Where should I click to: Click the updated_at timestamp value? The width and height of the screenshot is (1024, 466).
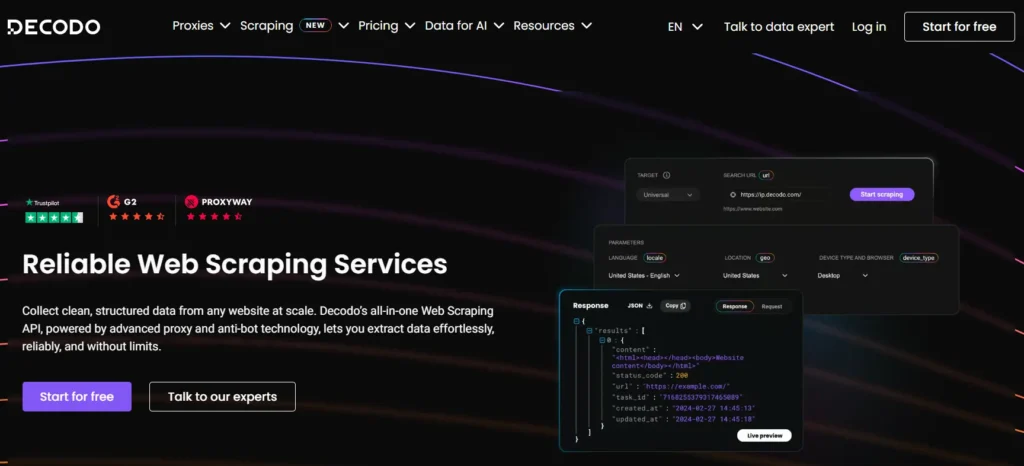(x=713, y=419)
